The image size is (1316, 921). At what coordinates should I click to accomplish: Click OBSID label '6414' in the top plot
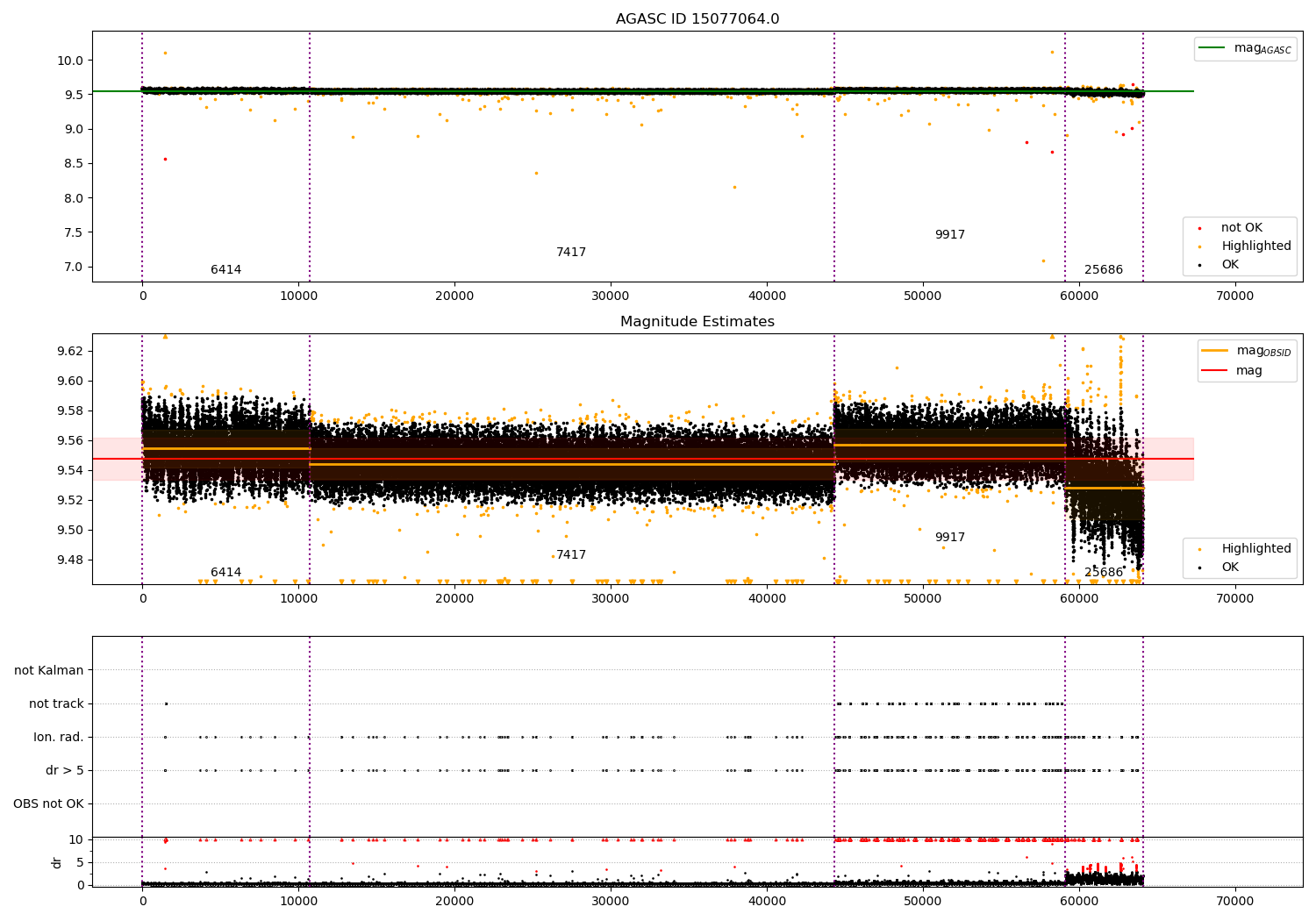[225, 270]
